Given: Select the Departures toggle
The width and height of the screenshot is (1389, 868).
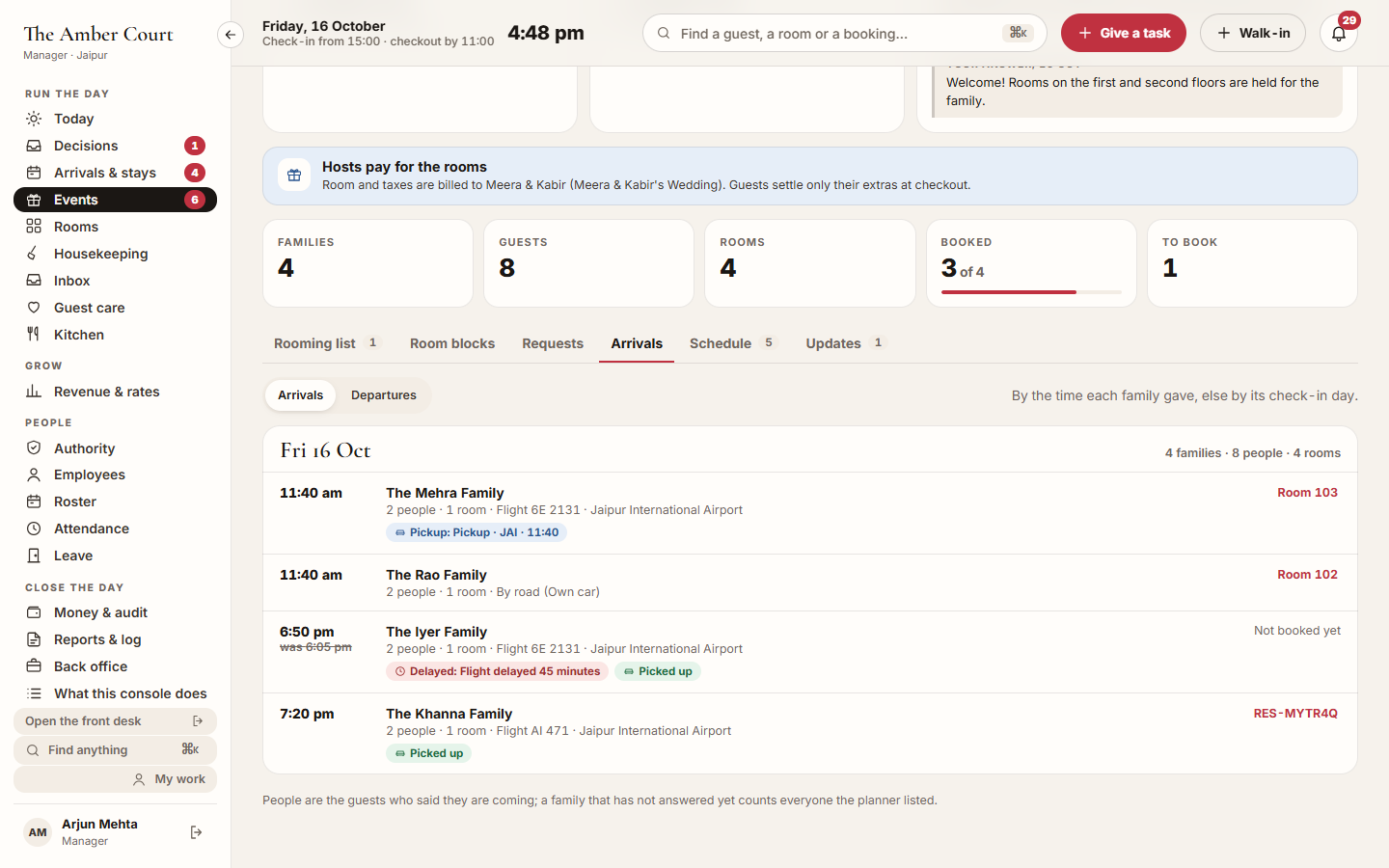Looking at the screenshot, I should point(384,395).
